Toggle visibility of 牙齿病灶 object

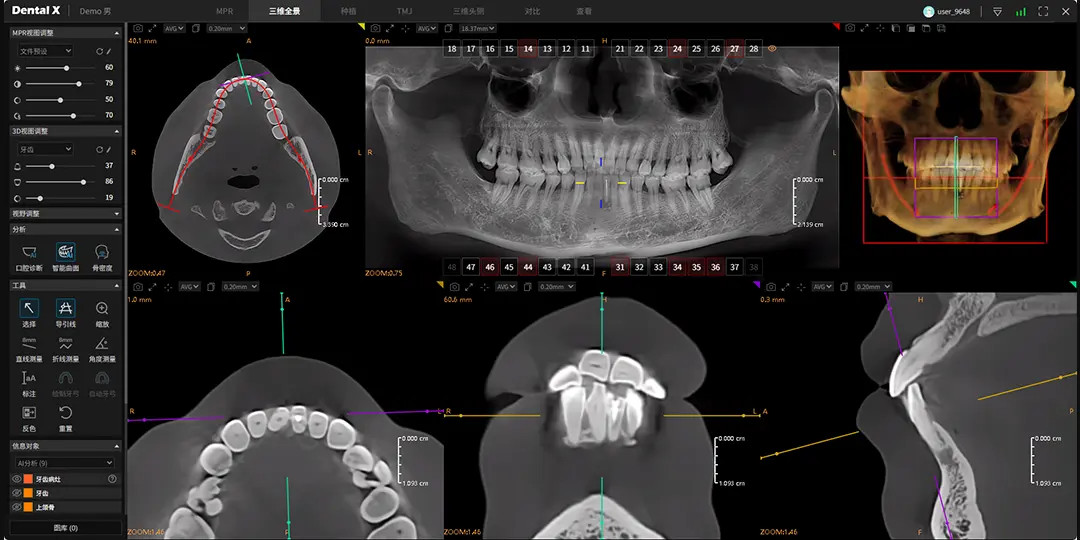coord(16,479)
